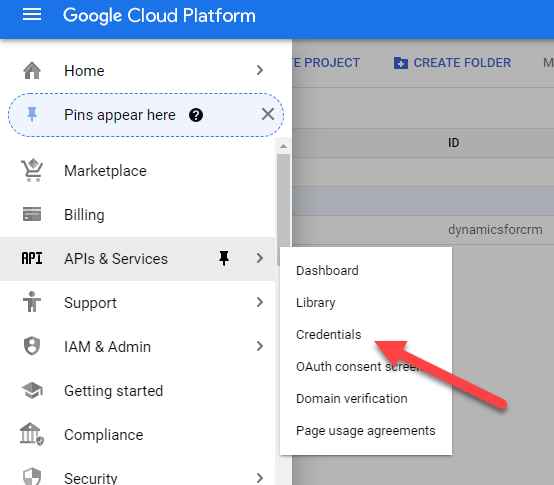Viewport: 554px width, 485px height.
Task: Open the hamburger navigation menu
Action: pyautogui.click(x=32, y=15)
